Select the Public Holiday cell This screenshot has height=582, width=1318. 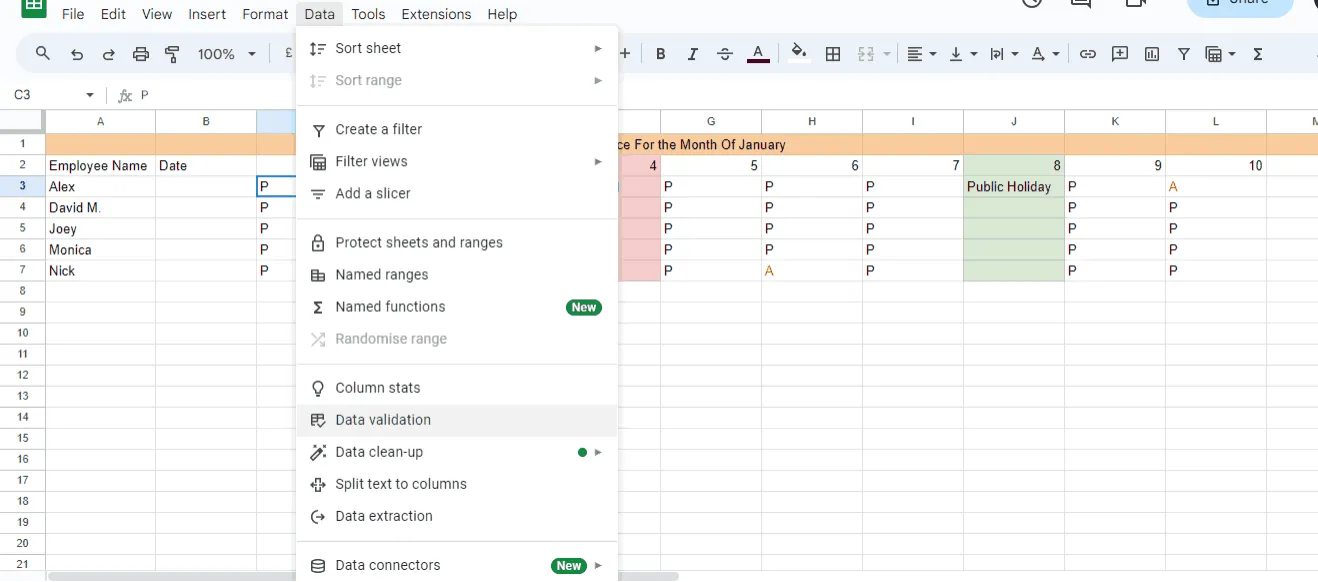[x=1014, y=187]
